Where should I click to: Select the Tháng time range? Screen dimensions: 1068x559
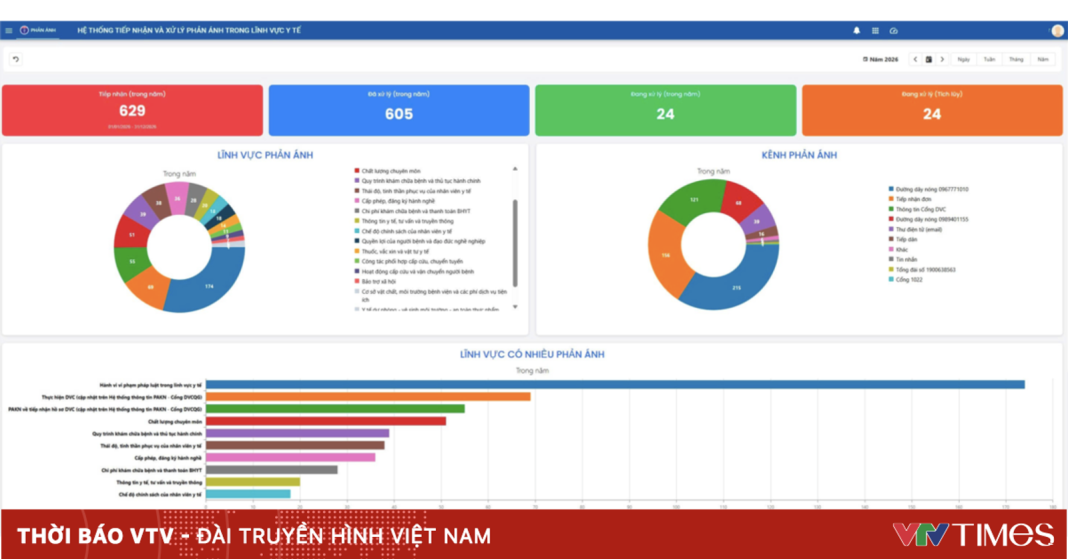[1016, 60]
